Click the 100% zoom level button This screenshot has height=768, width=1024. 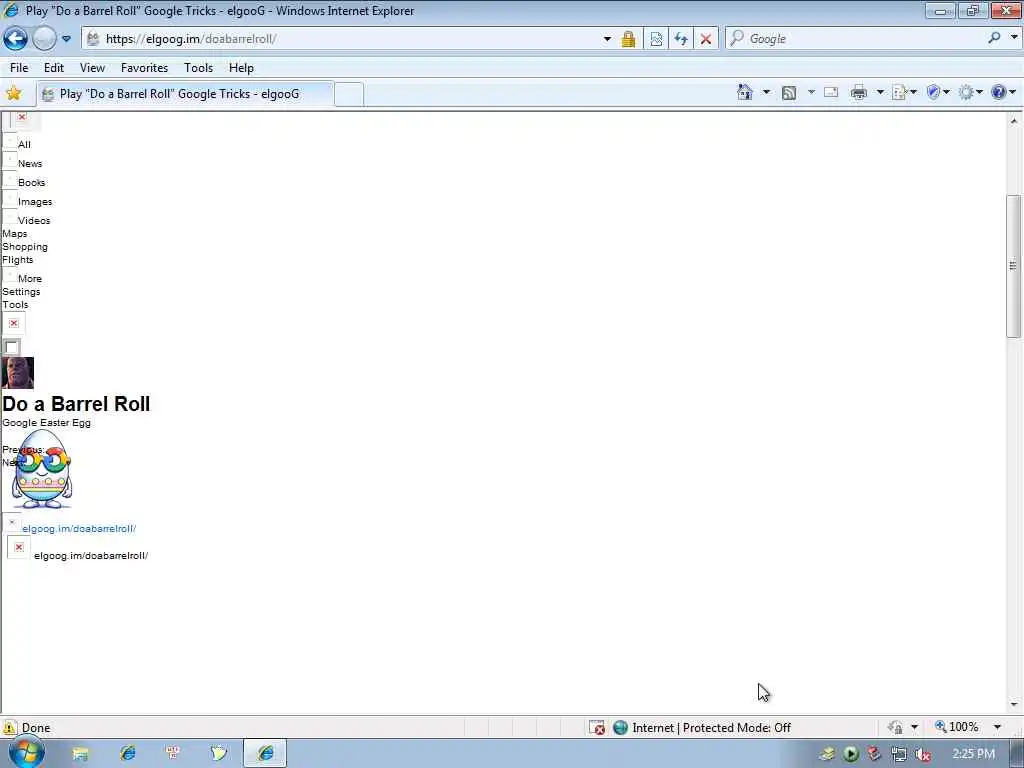coord(957,727)
